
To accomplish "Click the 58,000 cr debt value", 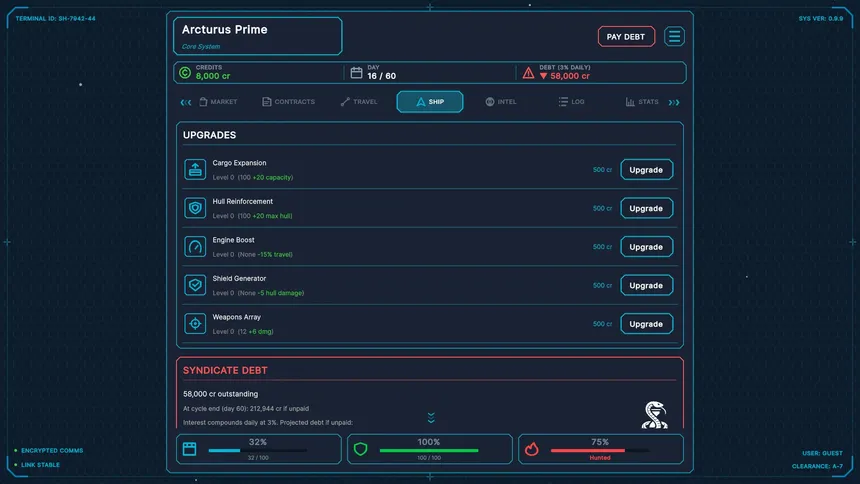I will (x=570, y=76).
